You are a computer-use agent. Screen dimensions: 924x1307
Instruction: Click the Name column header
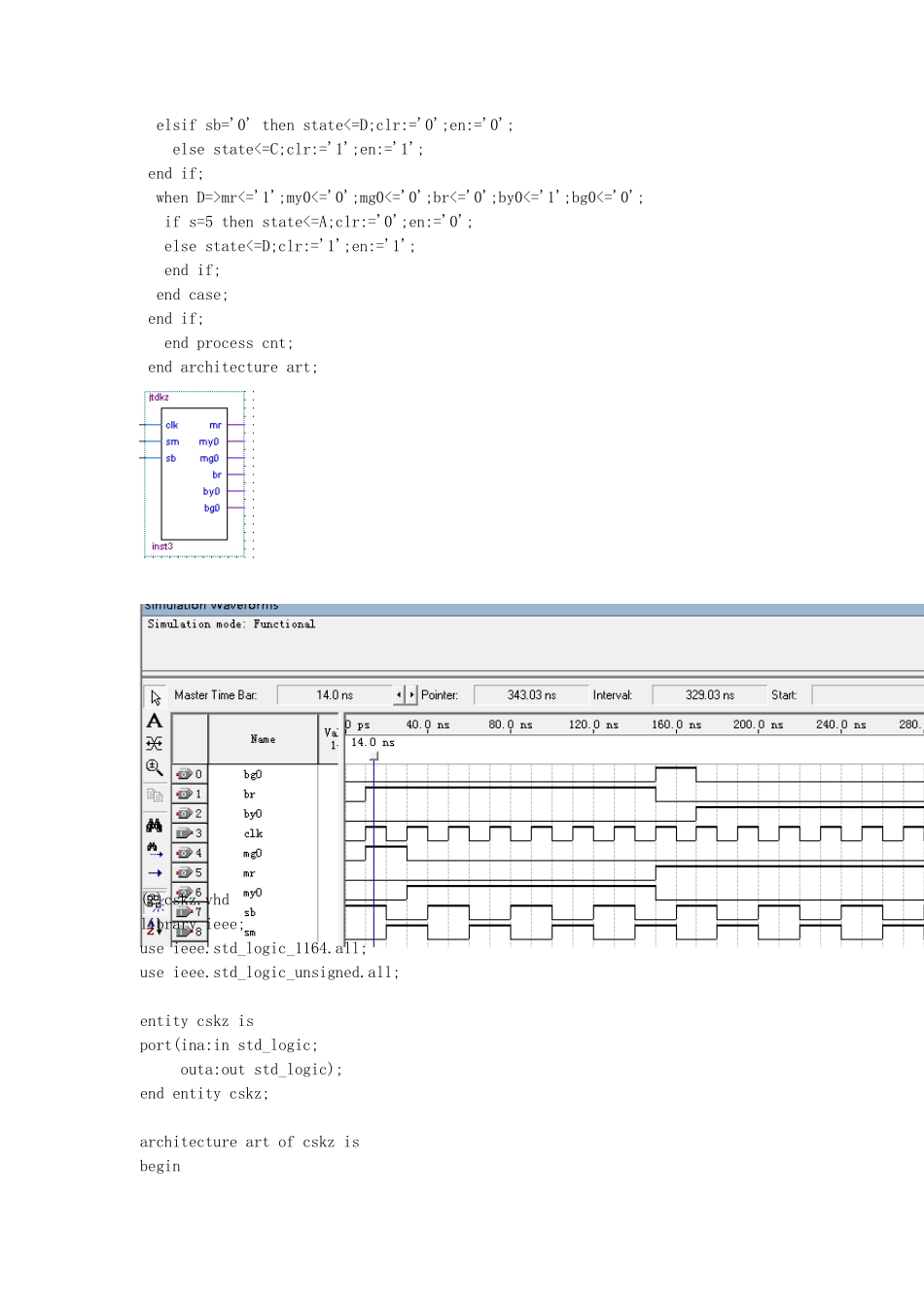263,740
